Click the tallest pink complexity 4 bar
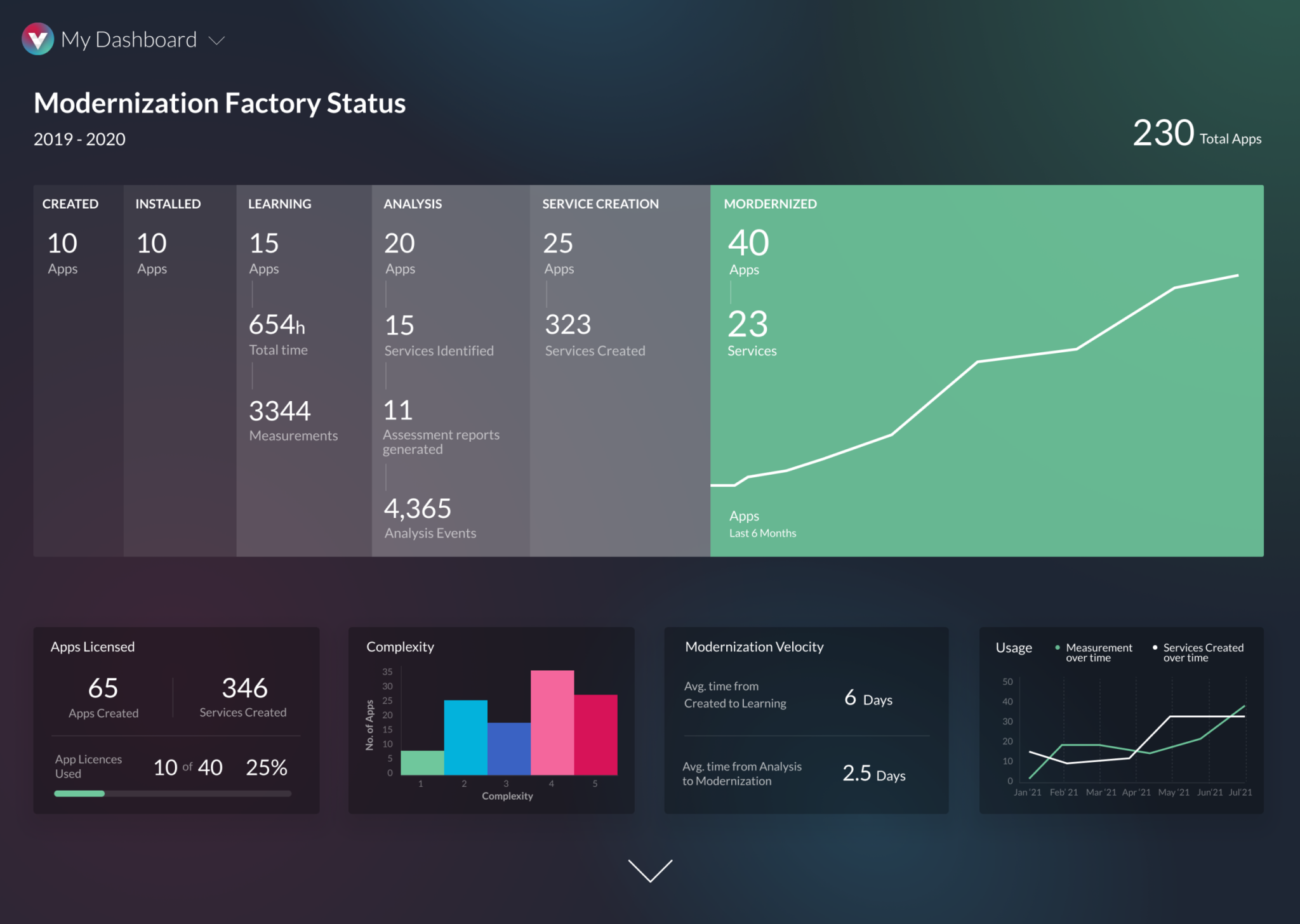 [x=552, y=722]
